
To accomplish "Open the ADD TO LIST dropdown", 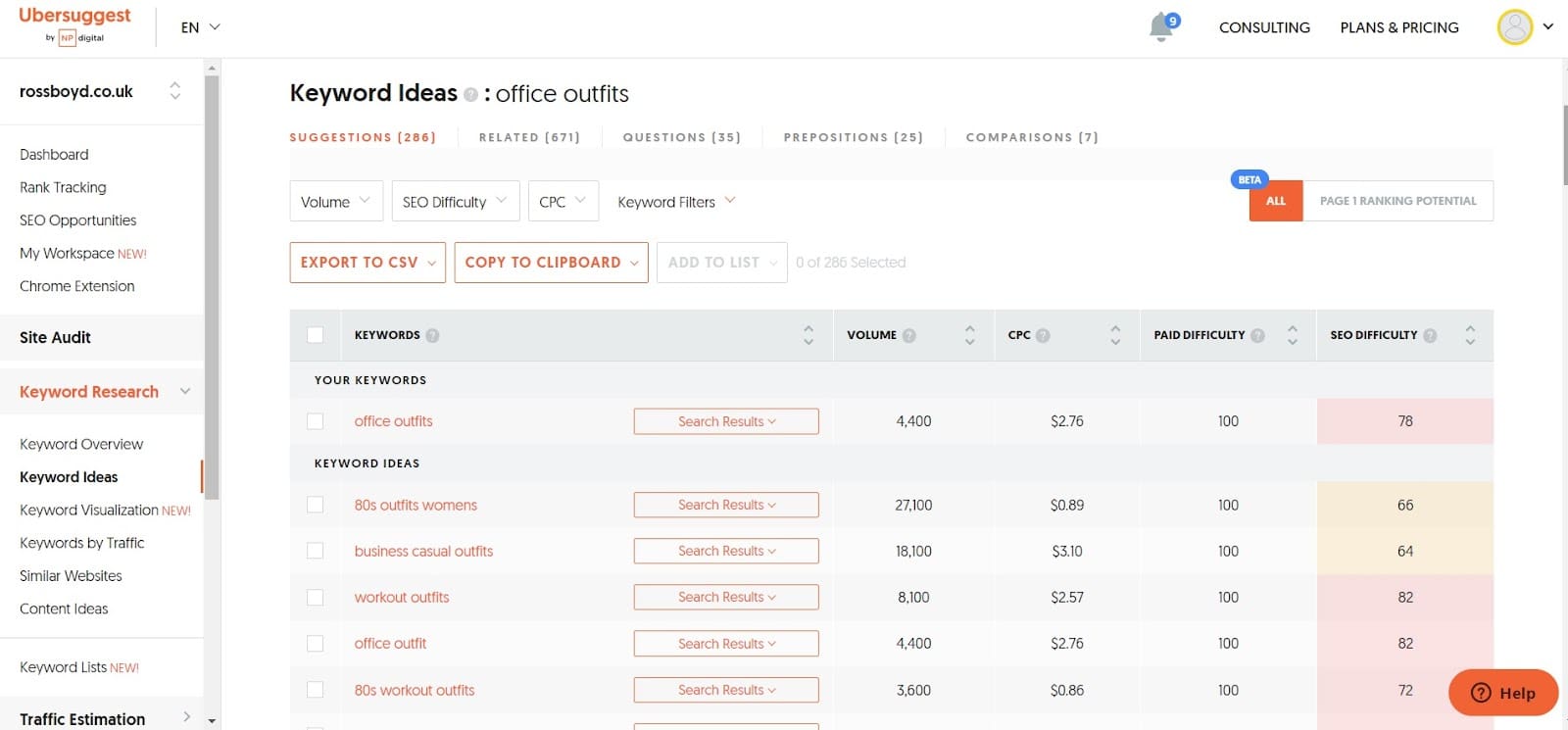I will (722, 263).
